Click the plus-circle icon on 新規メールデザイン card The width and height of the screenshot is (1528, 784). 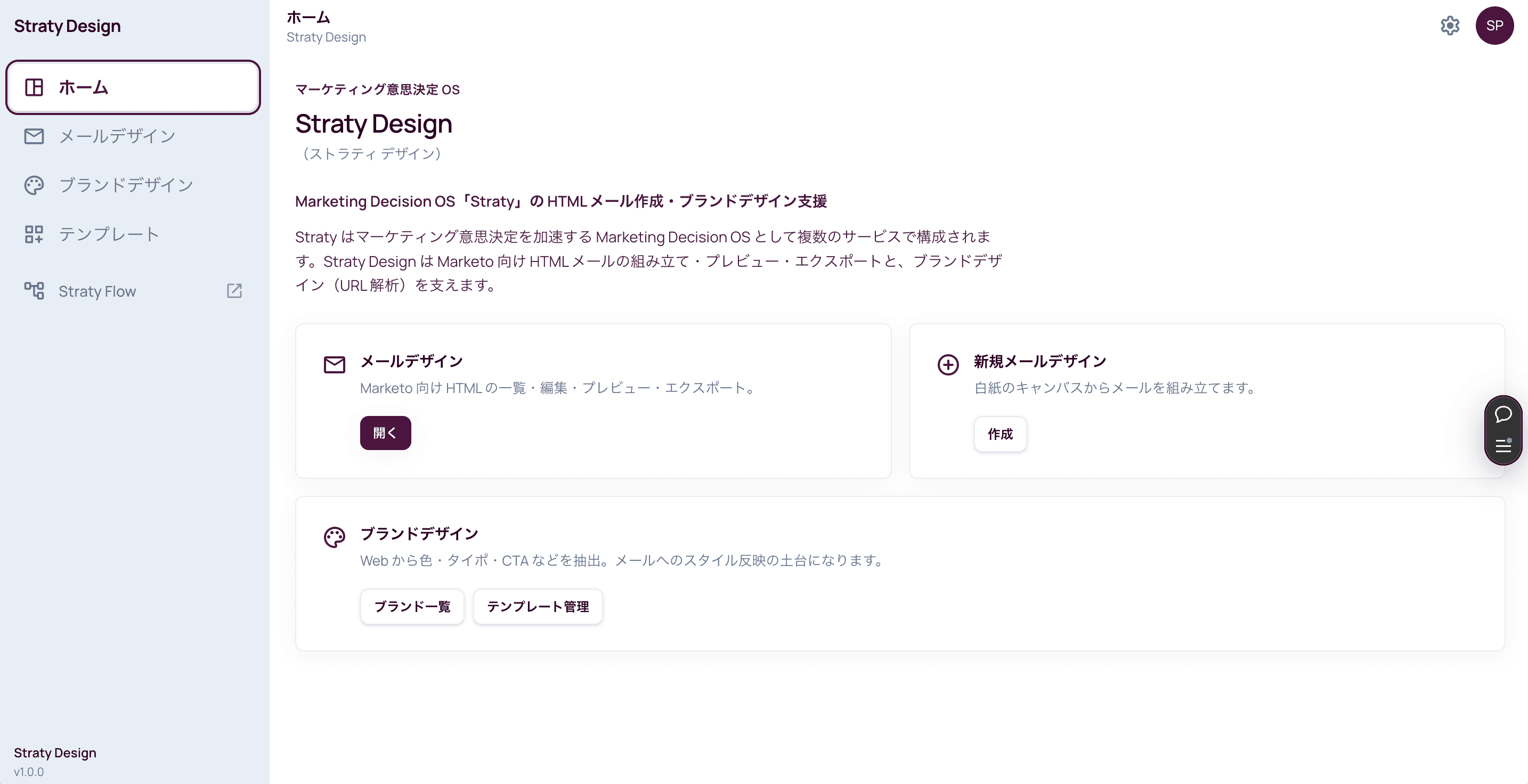pyautogui.click(x=948, y=364)
